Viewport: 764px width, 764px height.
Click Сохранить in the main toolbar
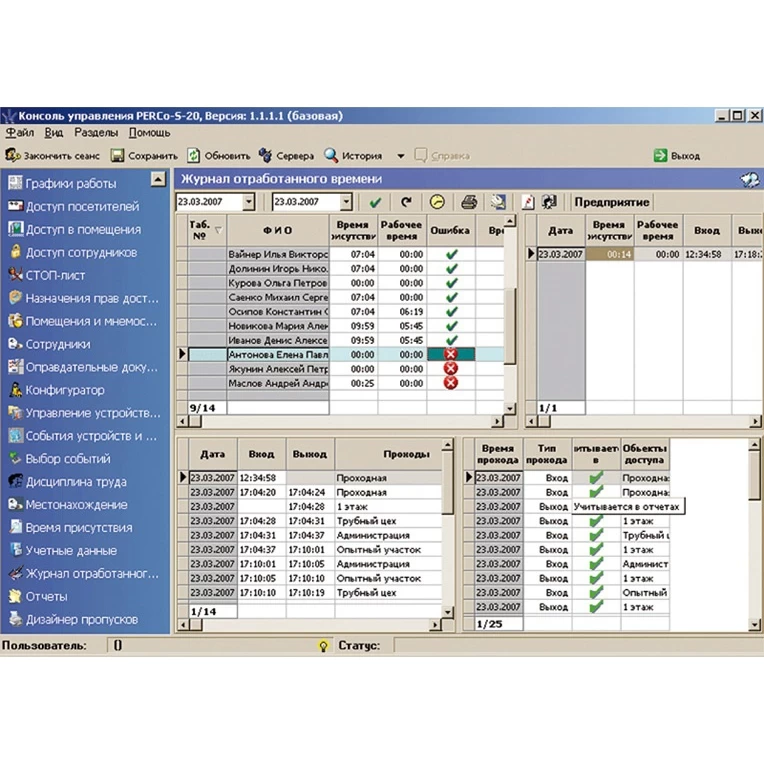(x=144, y=156)
